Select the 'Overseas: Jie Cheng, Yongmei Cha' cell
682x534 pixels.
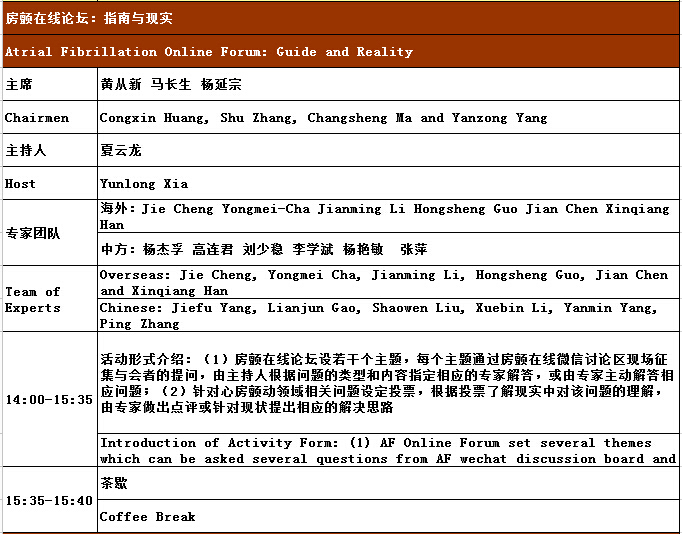(x=388, y=283)
